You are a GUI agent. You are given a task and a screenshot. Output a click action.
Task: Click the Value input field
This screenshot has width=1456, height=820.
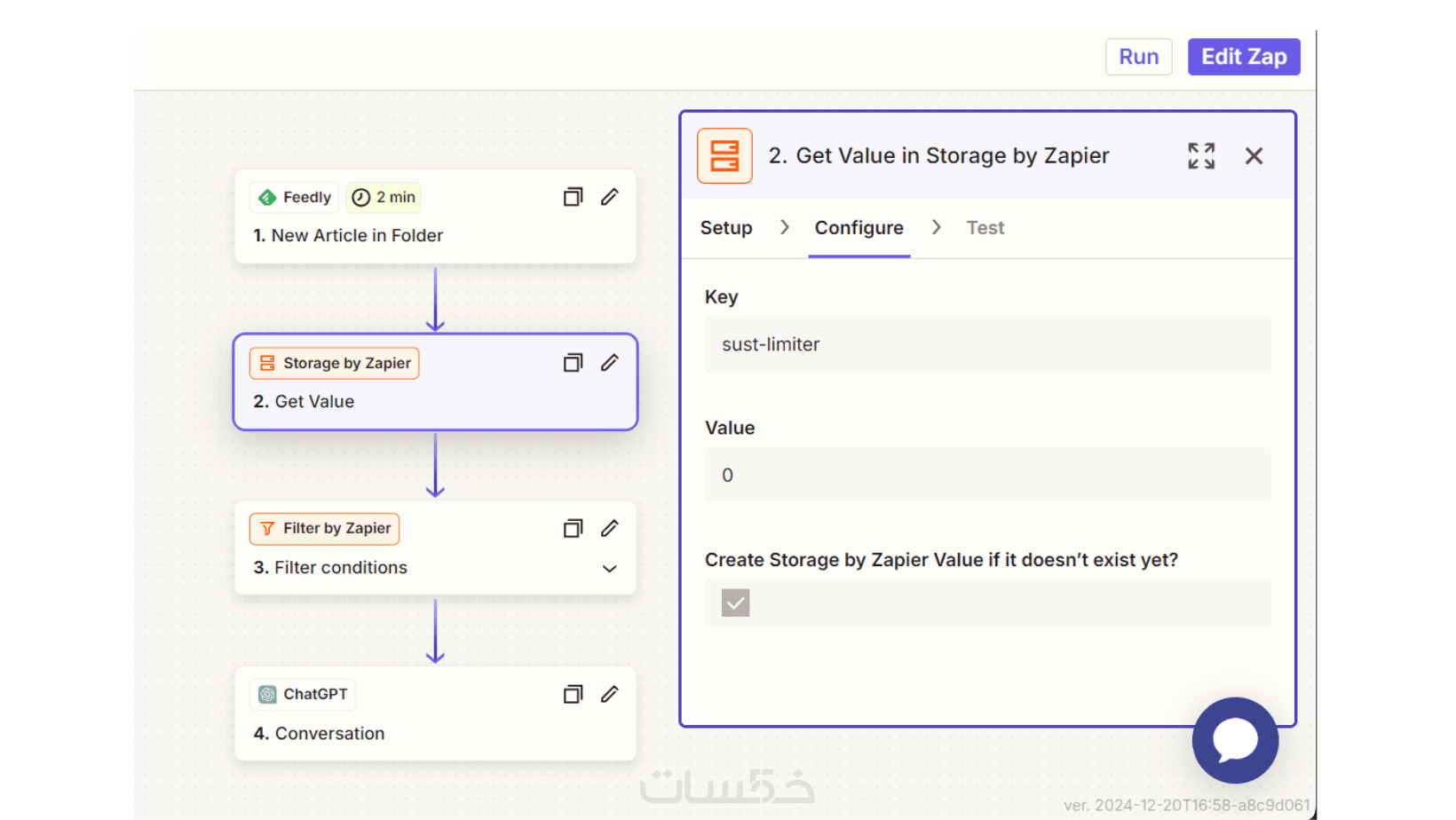987,476
